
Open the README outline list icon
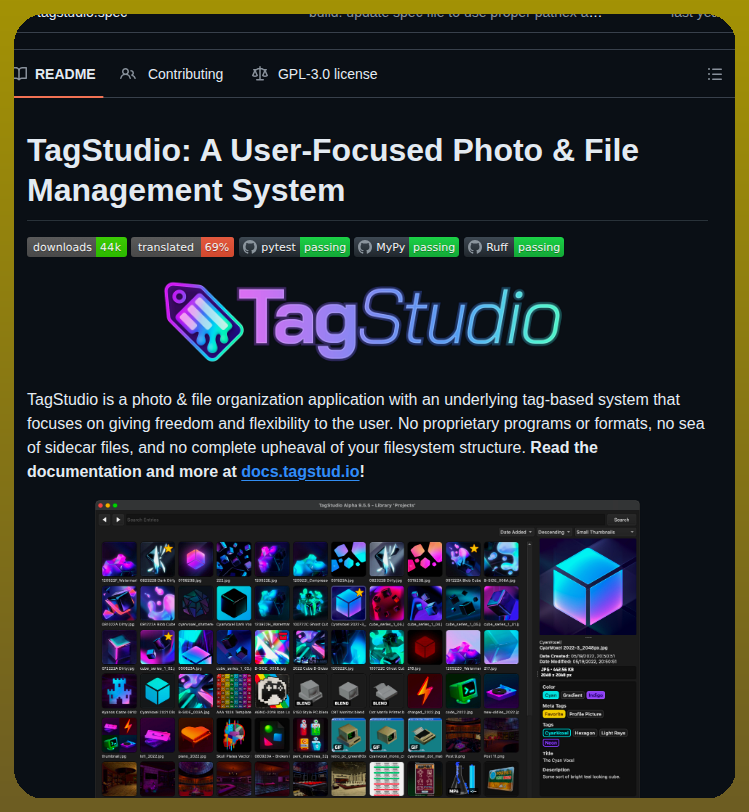coord(715,74)
